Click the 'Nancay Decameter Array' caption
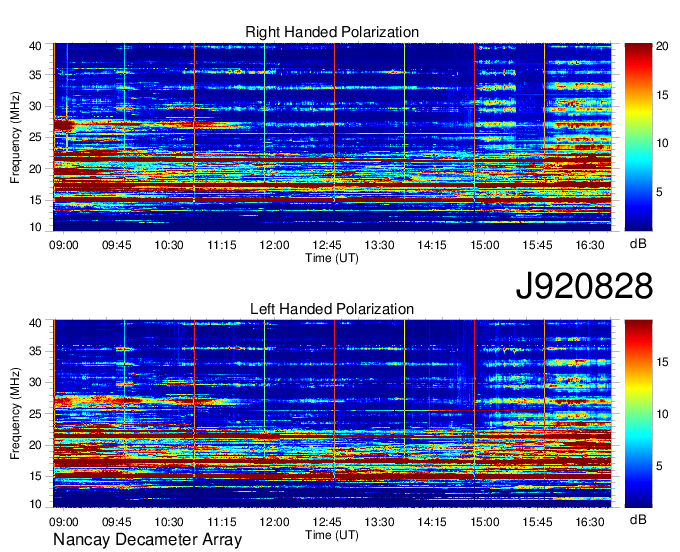The width and height of the screenshot is (680, 552). pyautogui.click(x=147, y=540)
